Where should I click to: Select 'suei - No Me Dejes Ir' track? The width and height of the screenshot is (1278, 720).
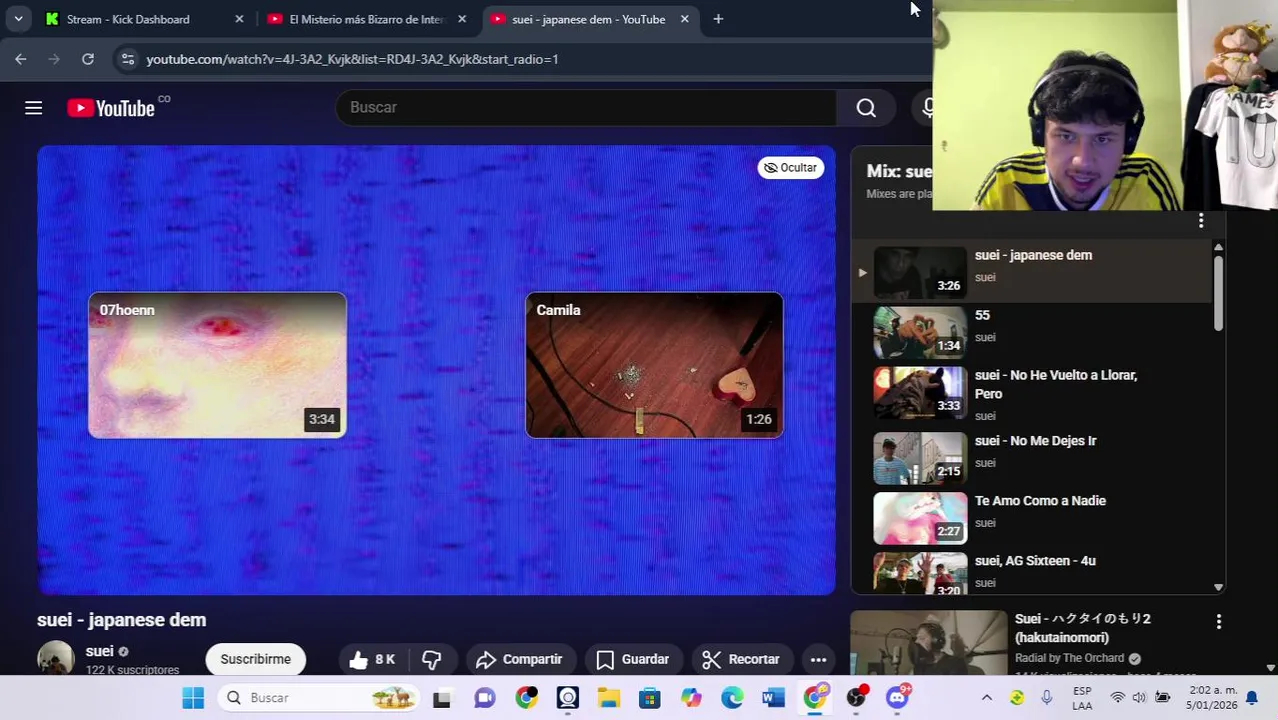click(x=1032, y=458)
